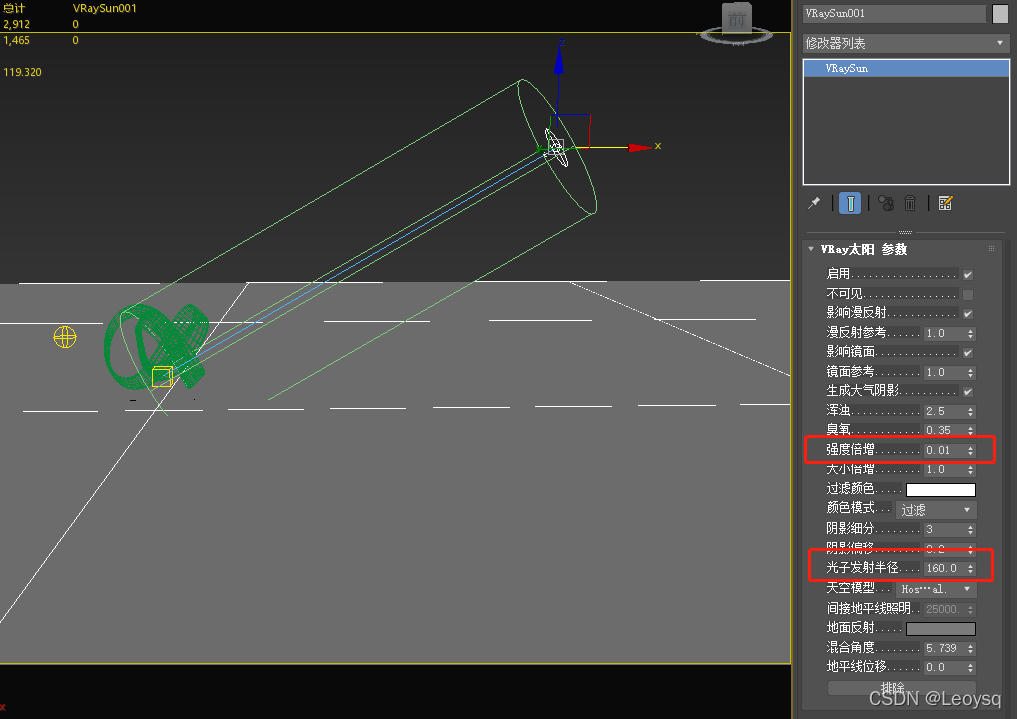The height and width of the screenshot is (719, 1017).
Task: Click make unique icon
Action: coord(885,204)
